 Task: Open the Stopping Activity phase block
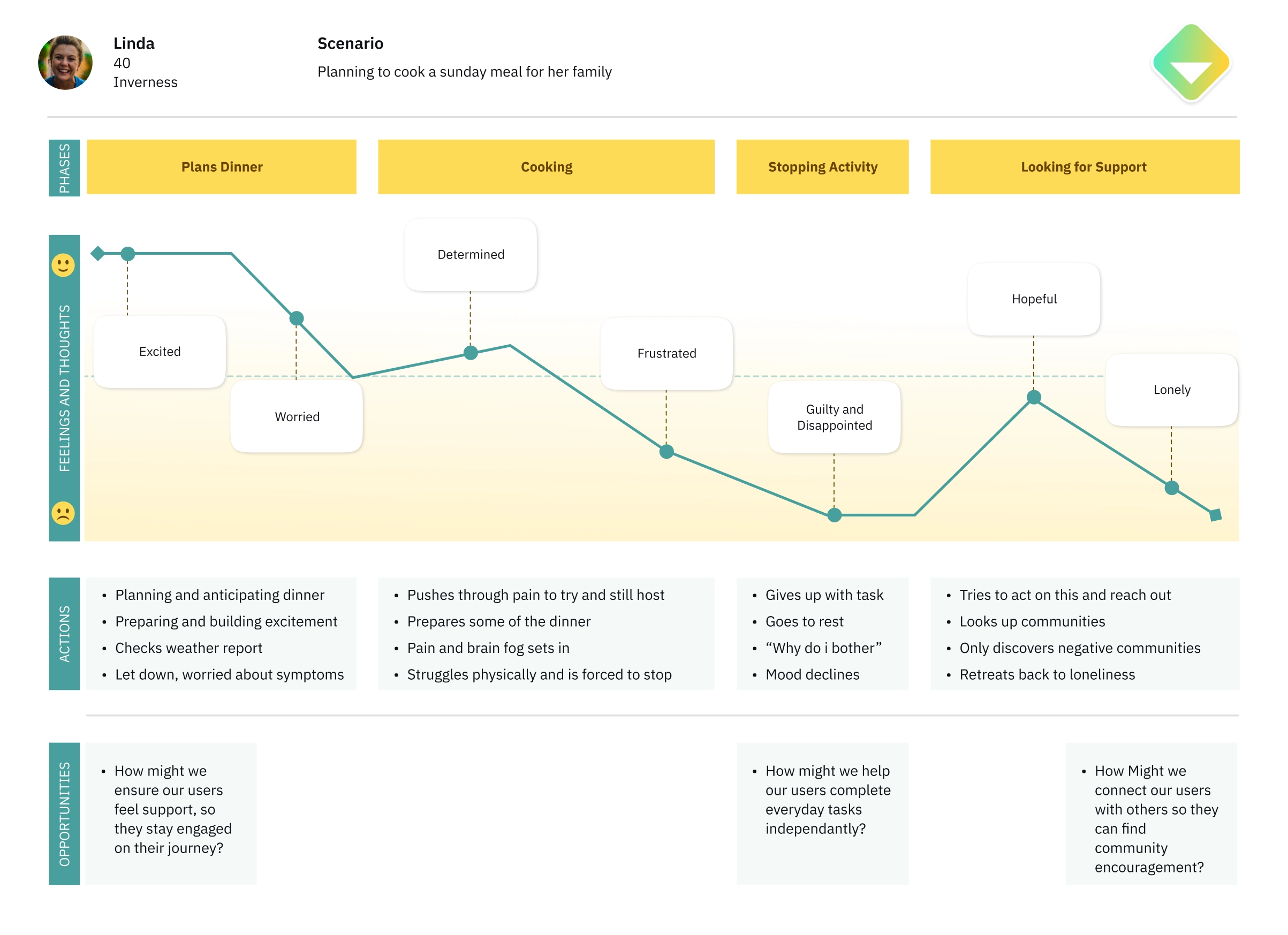(x=822, y=167)
